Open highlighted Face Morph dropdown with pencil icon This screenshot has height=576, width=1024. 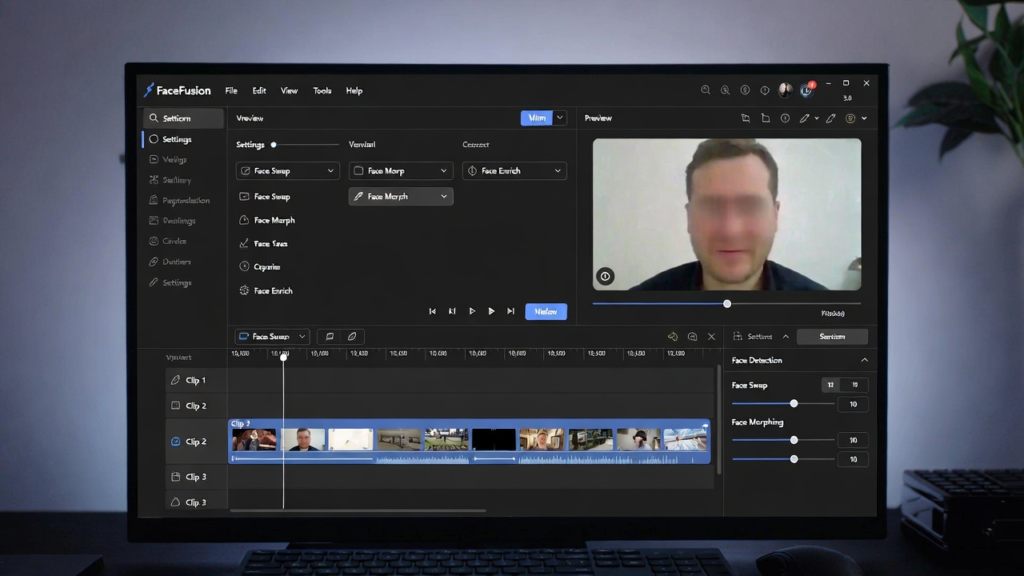click(401, 196)
